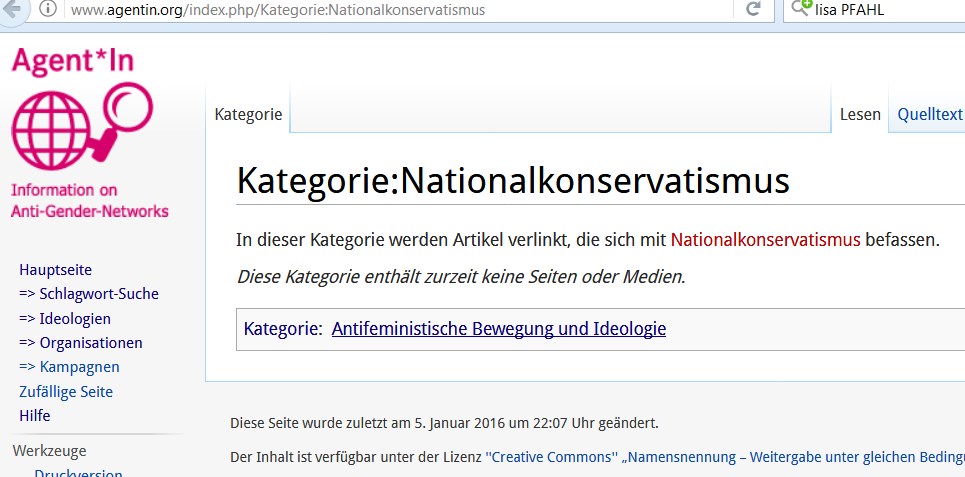
Task: Click the address bar URL field
Action: click(400, 10)
